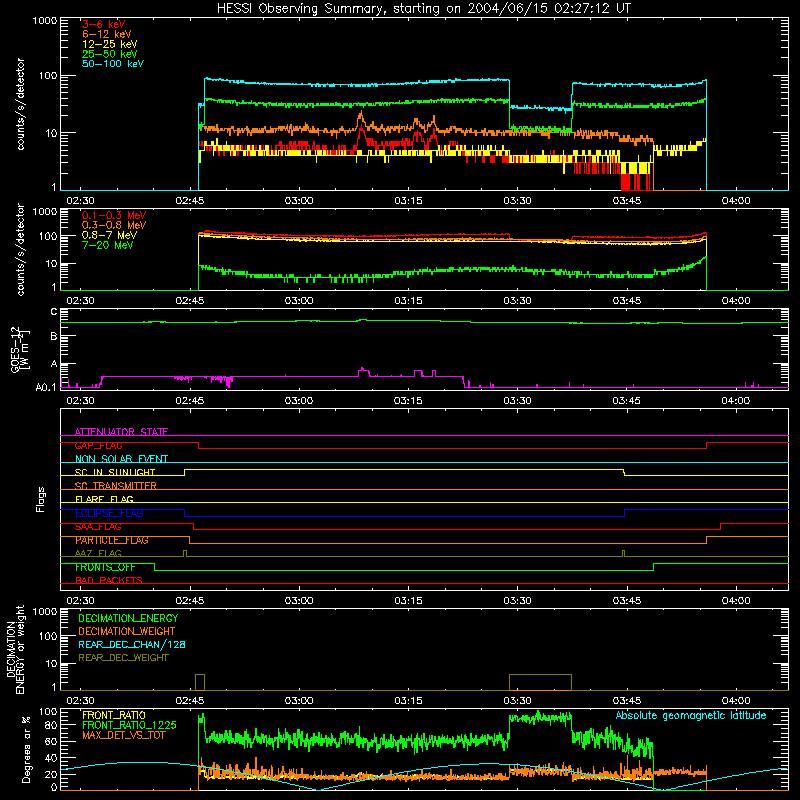Viewport: 800px width, 800px height.
Task: Select A47_FLAG label
Action: tap(98, 553)
